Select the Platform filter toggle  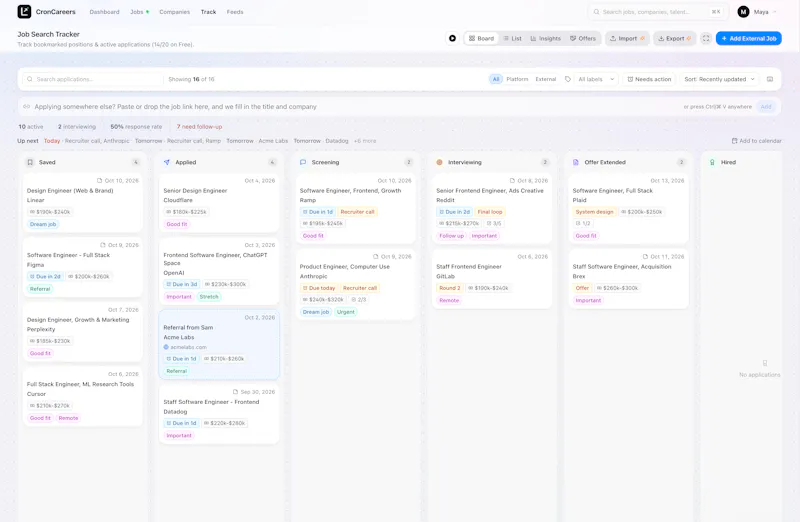click(x=517, y=79)
